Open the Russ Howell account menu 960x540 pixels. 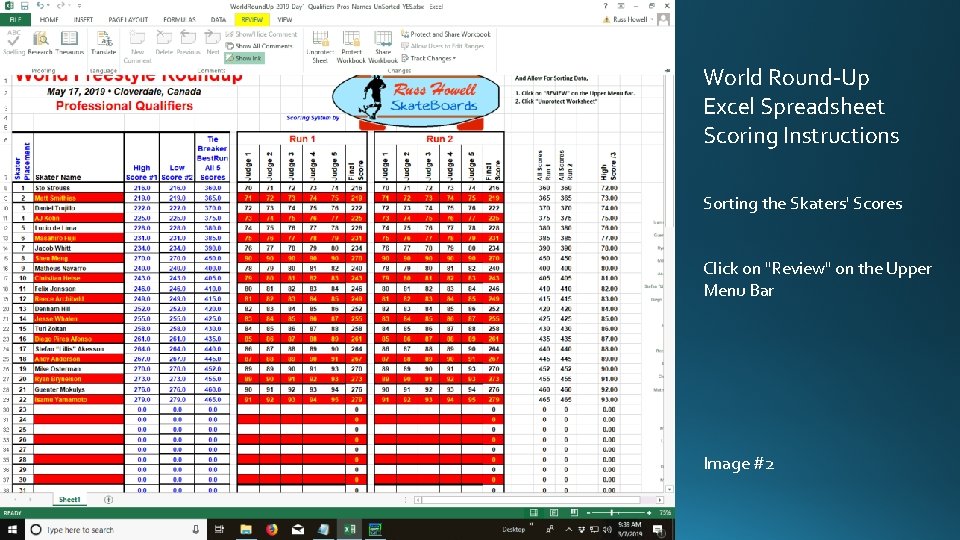[x=634, y=20]
